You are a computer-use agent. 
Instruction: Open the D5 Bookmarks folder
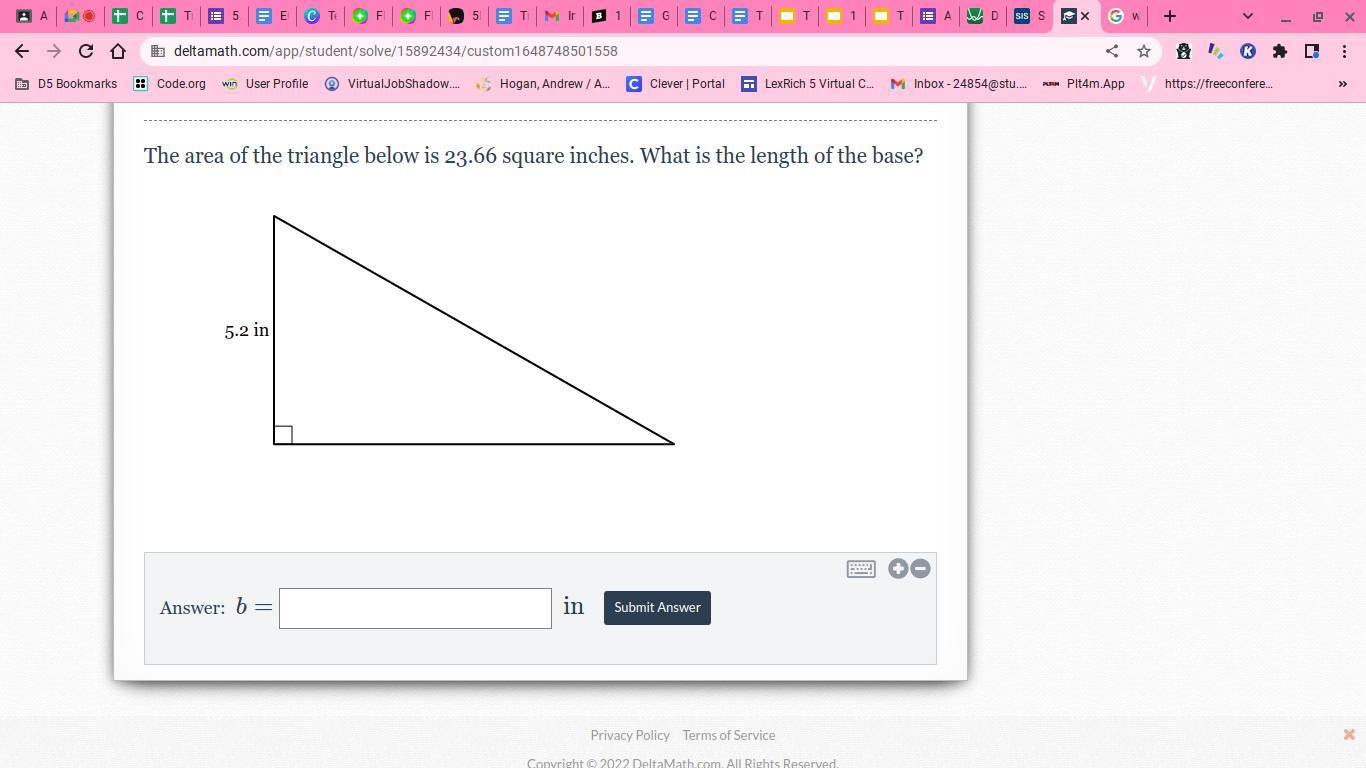[x=66, y=84]
